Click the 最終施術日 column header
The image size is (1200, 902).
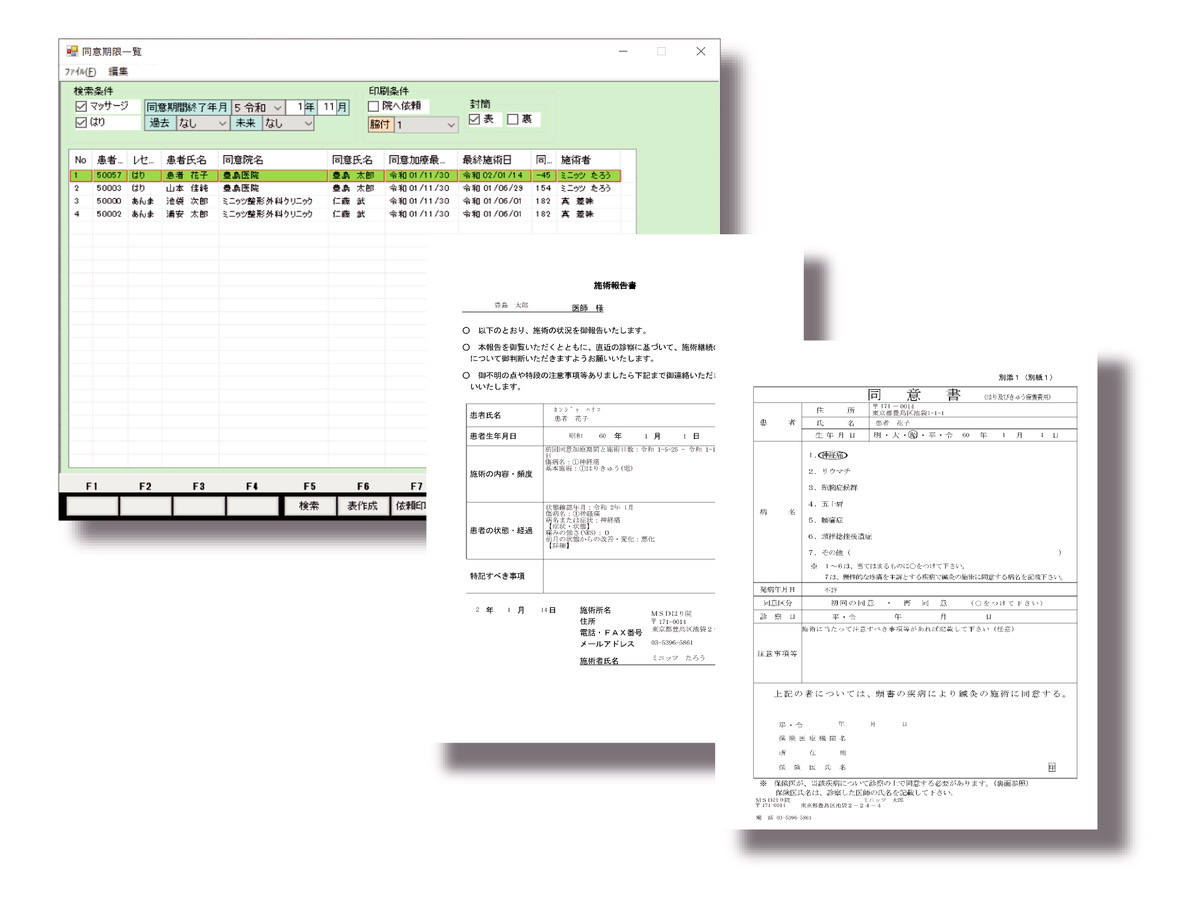coord(493,160)
